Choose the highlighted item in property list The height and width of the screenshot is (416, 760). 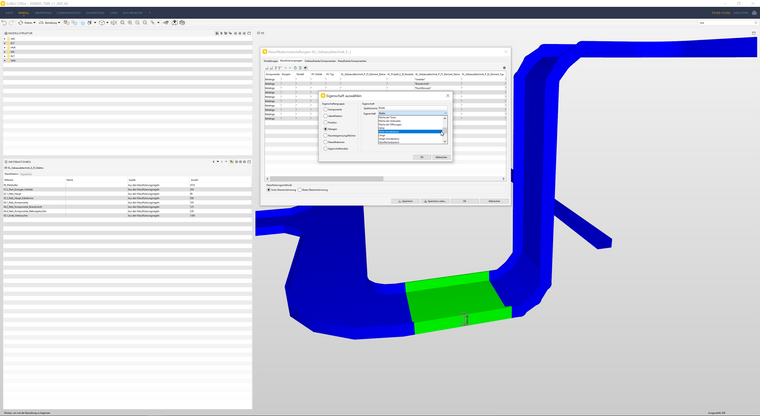coord(410,131)
